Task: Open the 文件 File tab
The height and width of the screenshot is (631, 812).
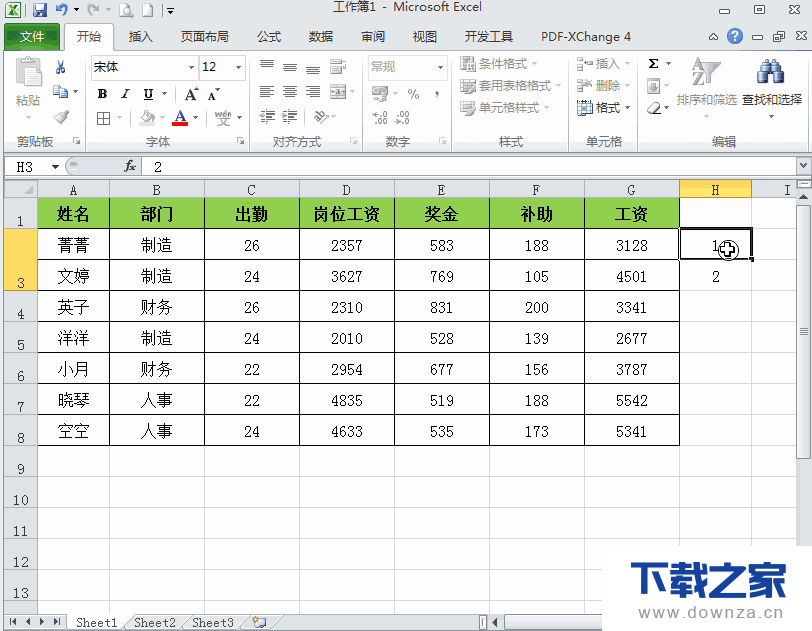Action: (x=32, y=37)
